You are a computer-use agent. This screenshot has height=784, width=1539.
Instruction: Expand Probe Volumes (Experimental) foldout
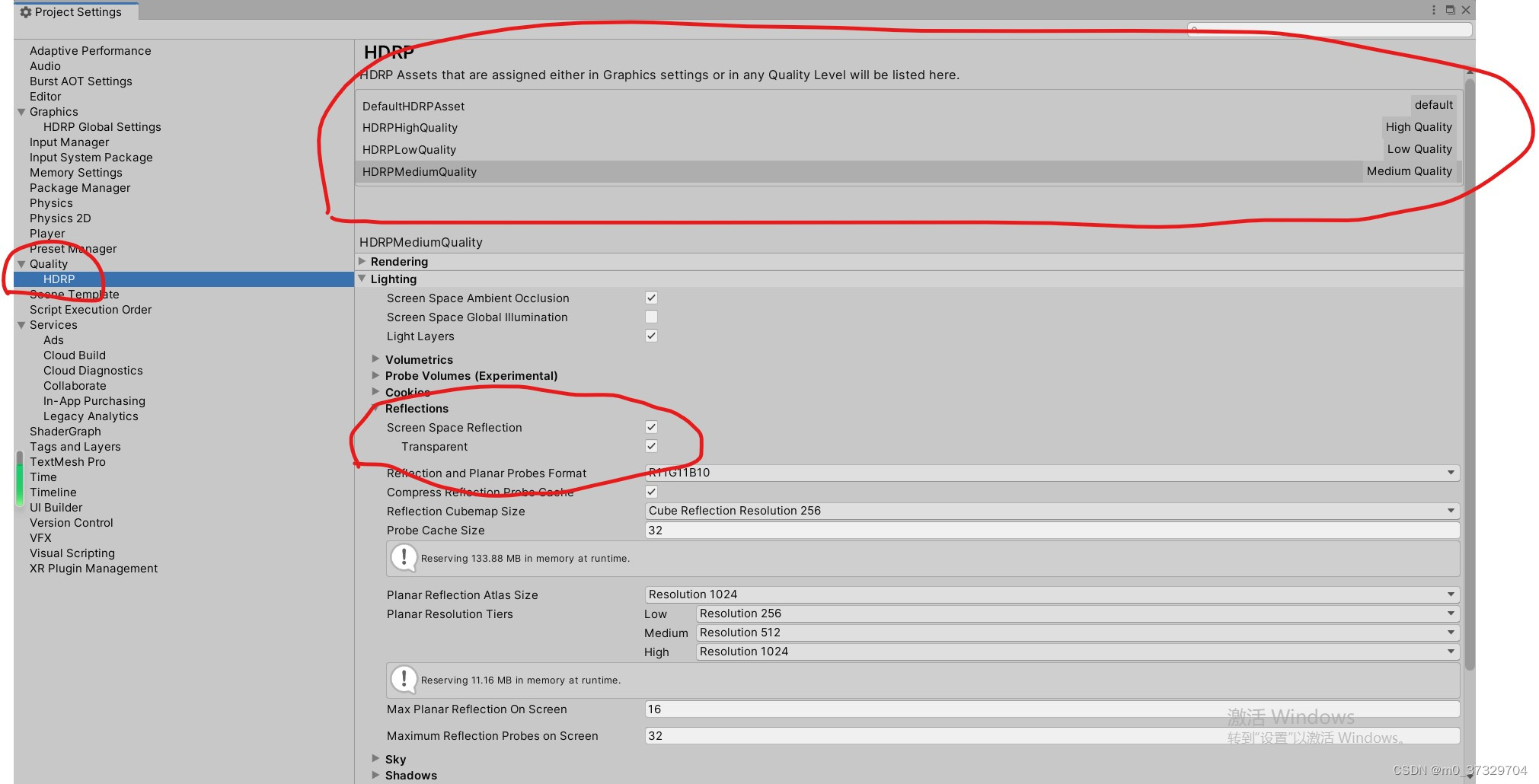(x=375, y=375)
